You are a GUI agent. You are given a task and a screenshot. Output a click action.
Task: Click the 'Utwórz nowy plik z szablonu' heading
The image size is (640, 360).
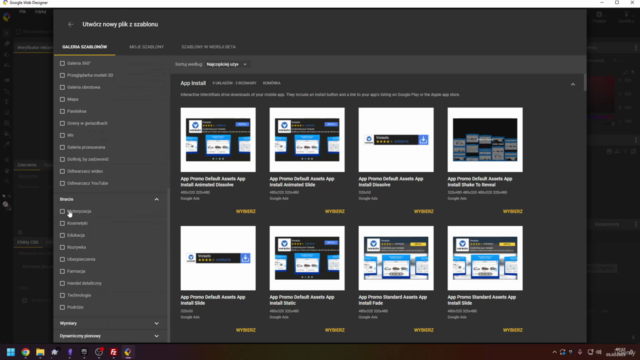[x=120, y=24]
